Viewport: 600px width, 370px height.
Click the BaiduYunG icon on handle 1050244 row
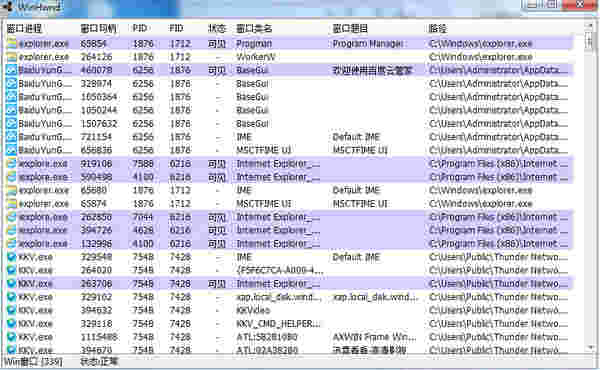coord(11,110)
